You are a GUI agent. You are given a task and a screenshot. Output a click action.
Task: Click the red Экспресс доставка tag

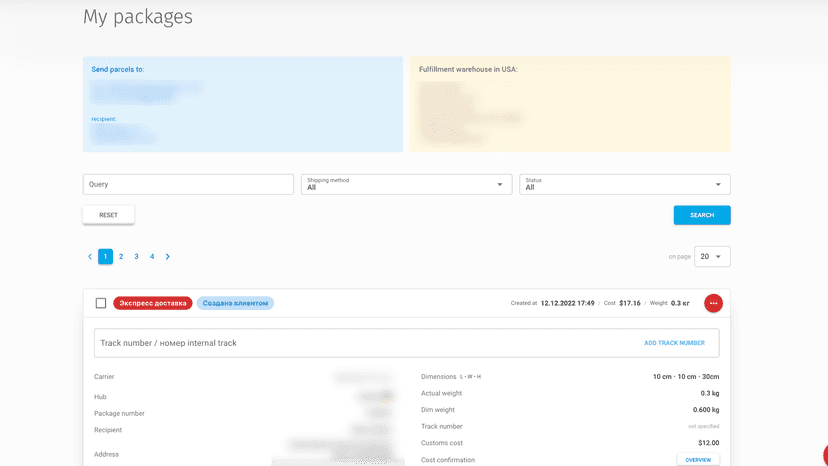153,303
